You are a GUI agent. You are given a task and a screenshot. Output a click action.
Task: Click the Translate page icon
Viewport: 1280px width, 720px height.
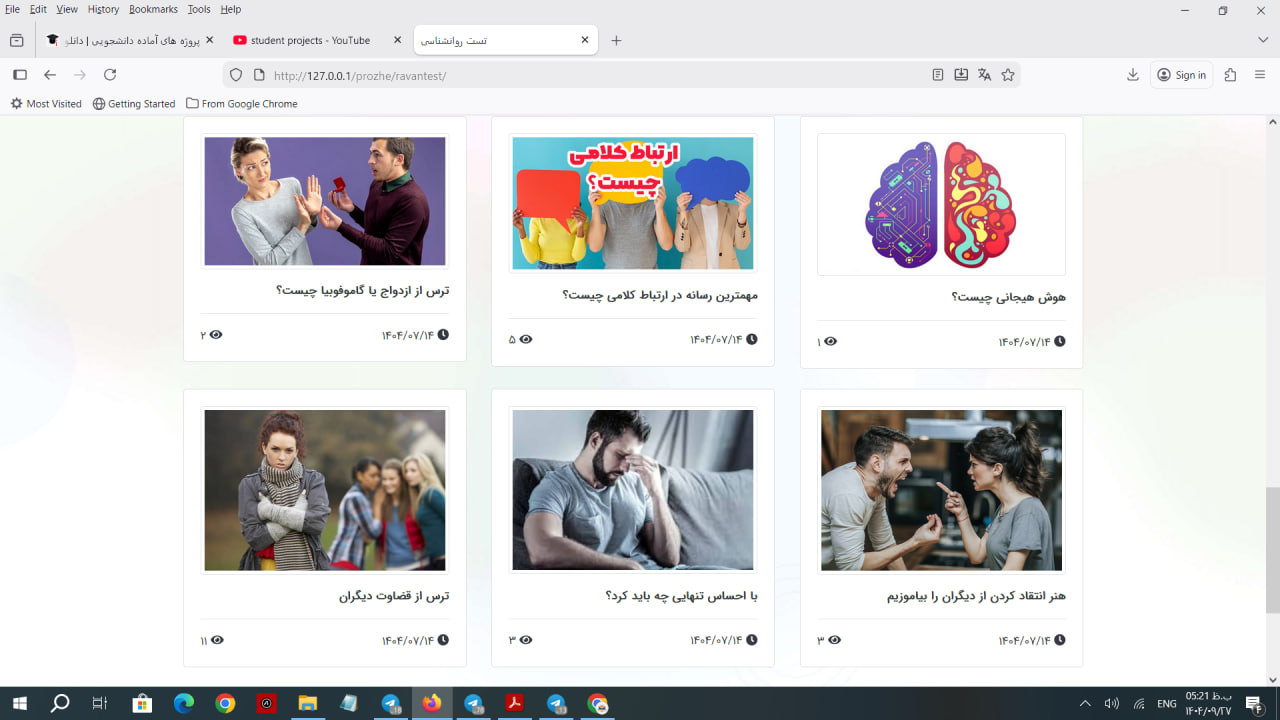(x=984, y=75)
